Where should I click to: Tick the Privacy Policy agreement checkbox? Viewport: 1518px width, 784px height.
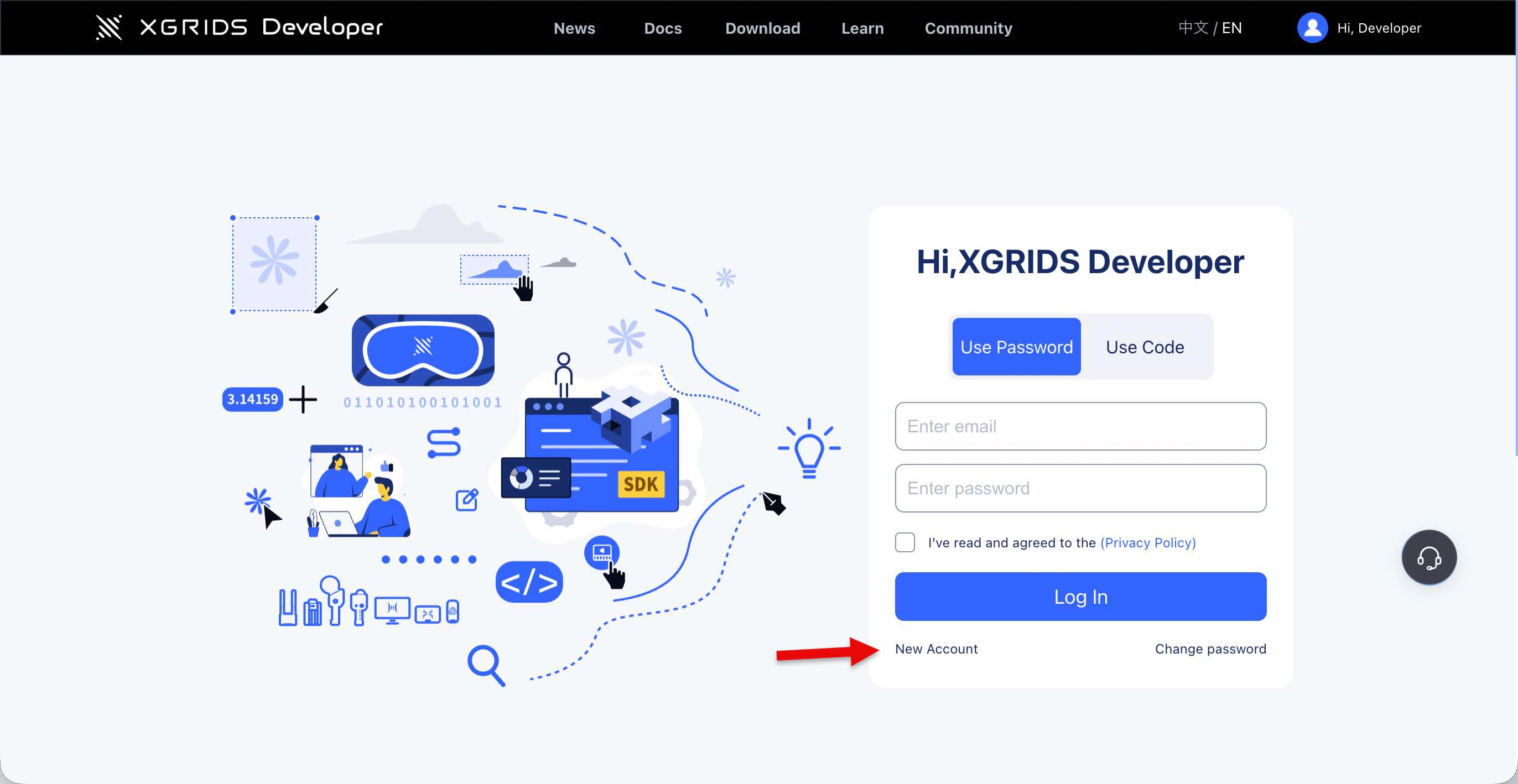coord(904,542)
